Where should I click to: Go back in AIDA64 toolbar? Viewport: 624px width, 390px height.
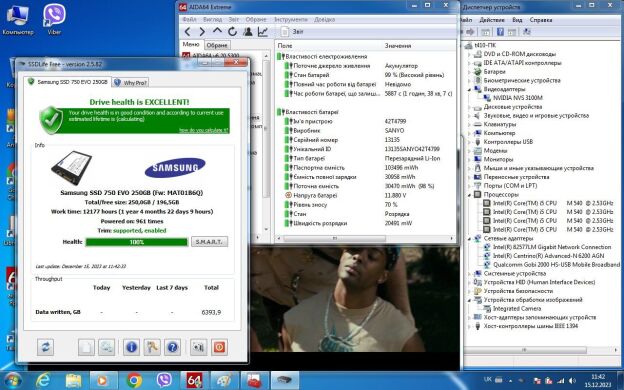click(x=187, y=31)
